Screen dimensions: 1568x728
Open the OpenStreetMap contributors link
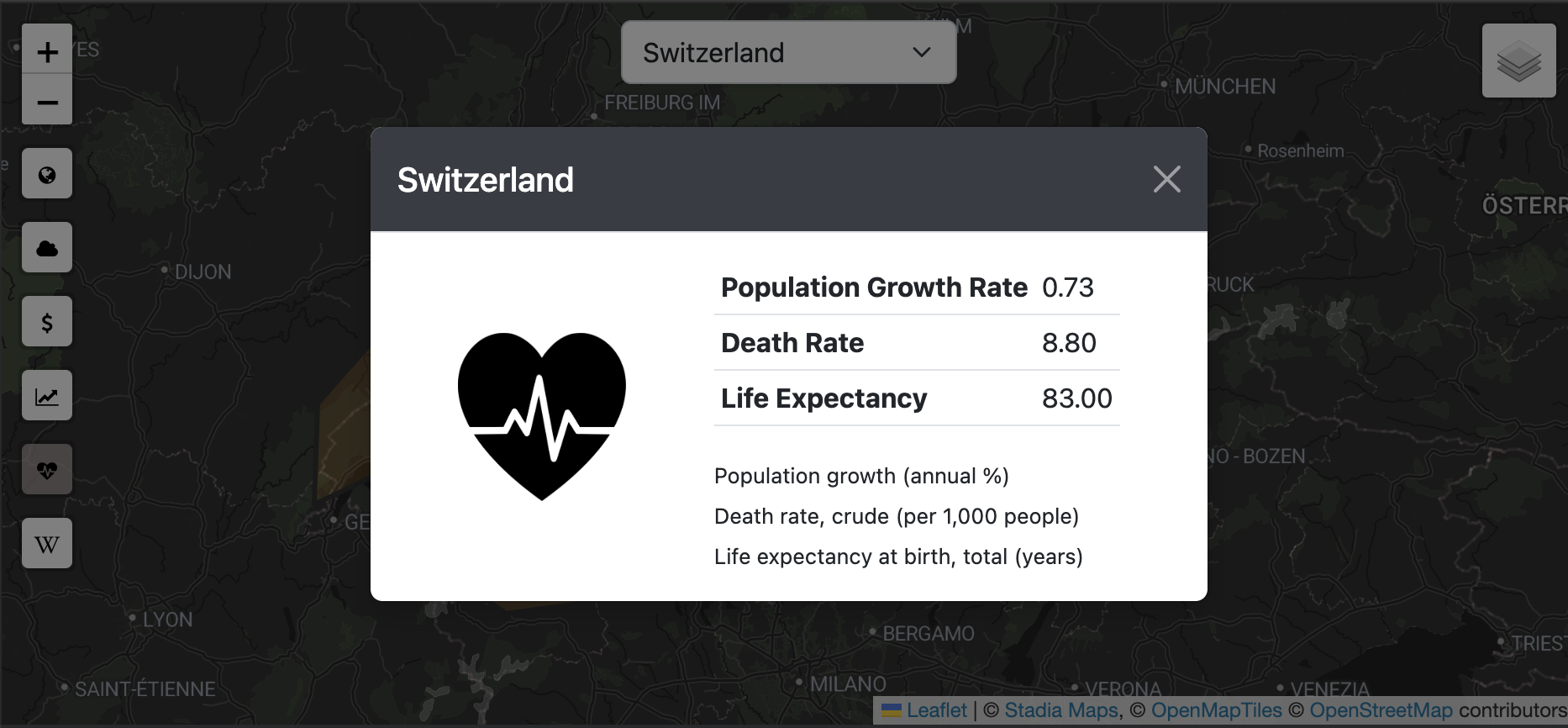[x=1381, y=711]
